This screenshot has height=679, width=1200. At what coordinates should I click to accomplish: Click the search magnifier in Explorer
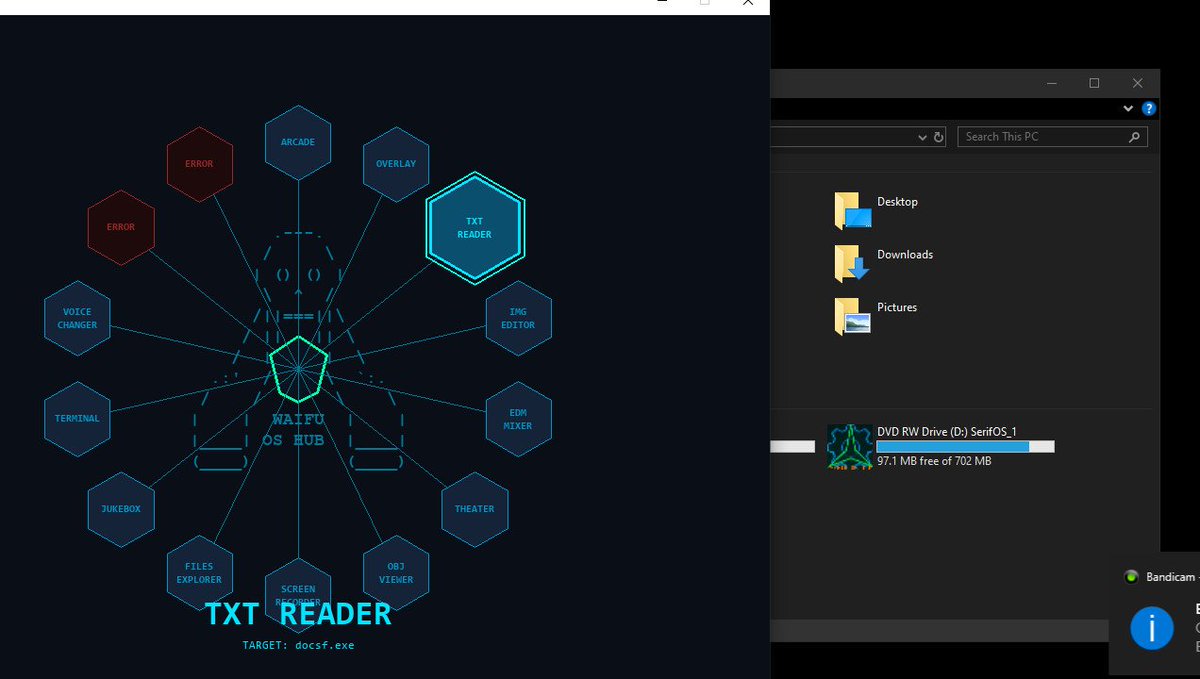coord(1134,137)
